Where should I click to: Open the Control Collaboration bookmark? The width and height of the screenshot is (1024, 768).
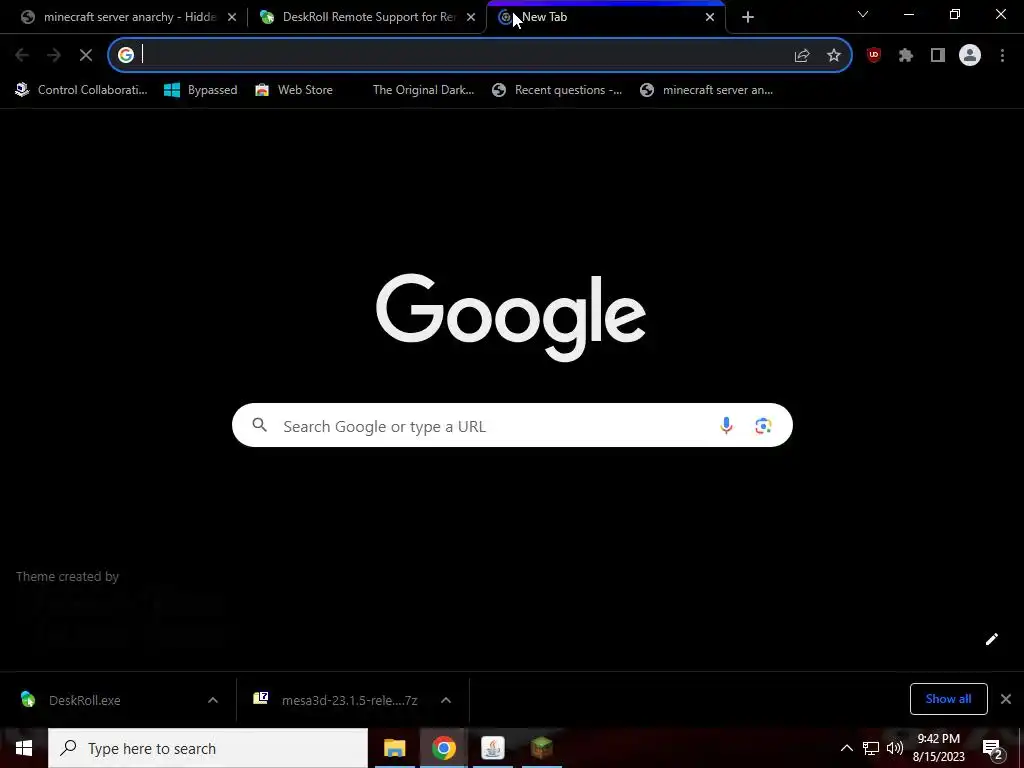82,90
